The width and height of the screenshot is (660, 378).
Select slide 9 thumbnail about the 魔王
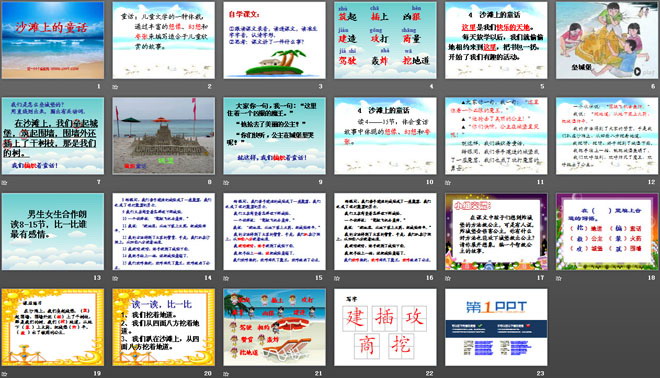click(x=274, y=136)
